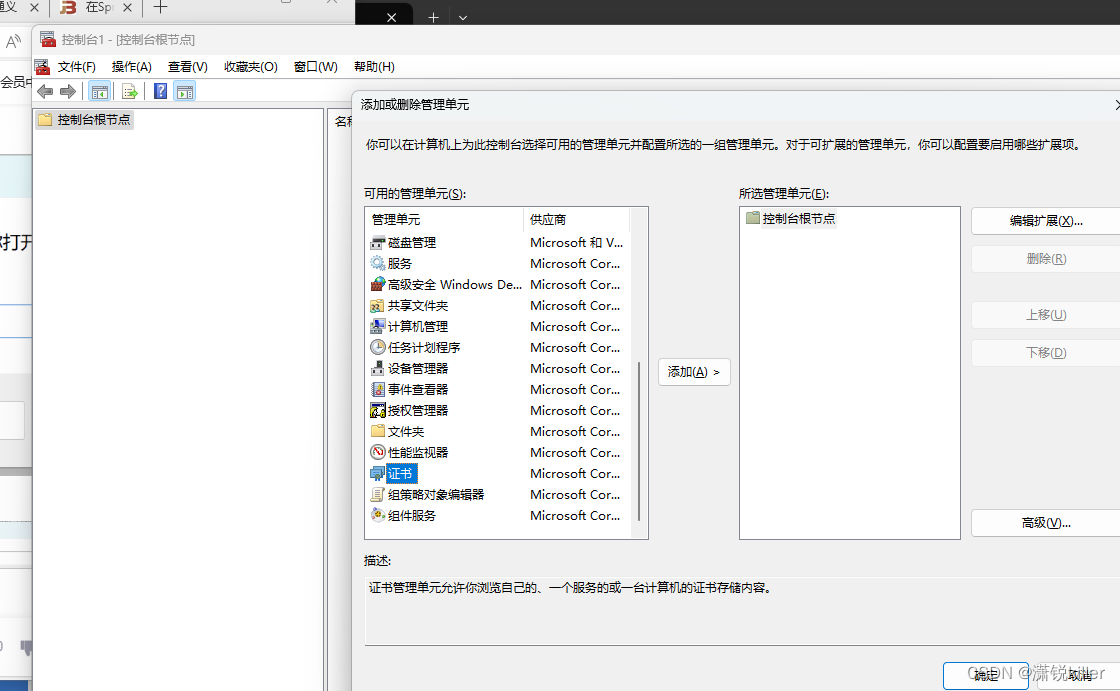This screenshot has width=1120, height=691.
Task: Click the Back arrow in MMC toolbar
Action: 45,91
